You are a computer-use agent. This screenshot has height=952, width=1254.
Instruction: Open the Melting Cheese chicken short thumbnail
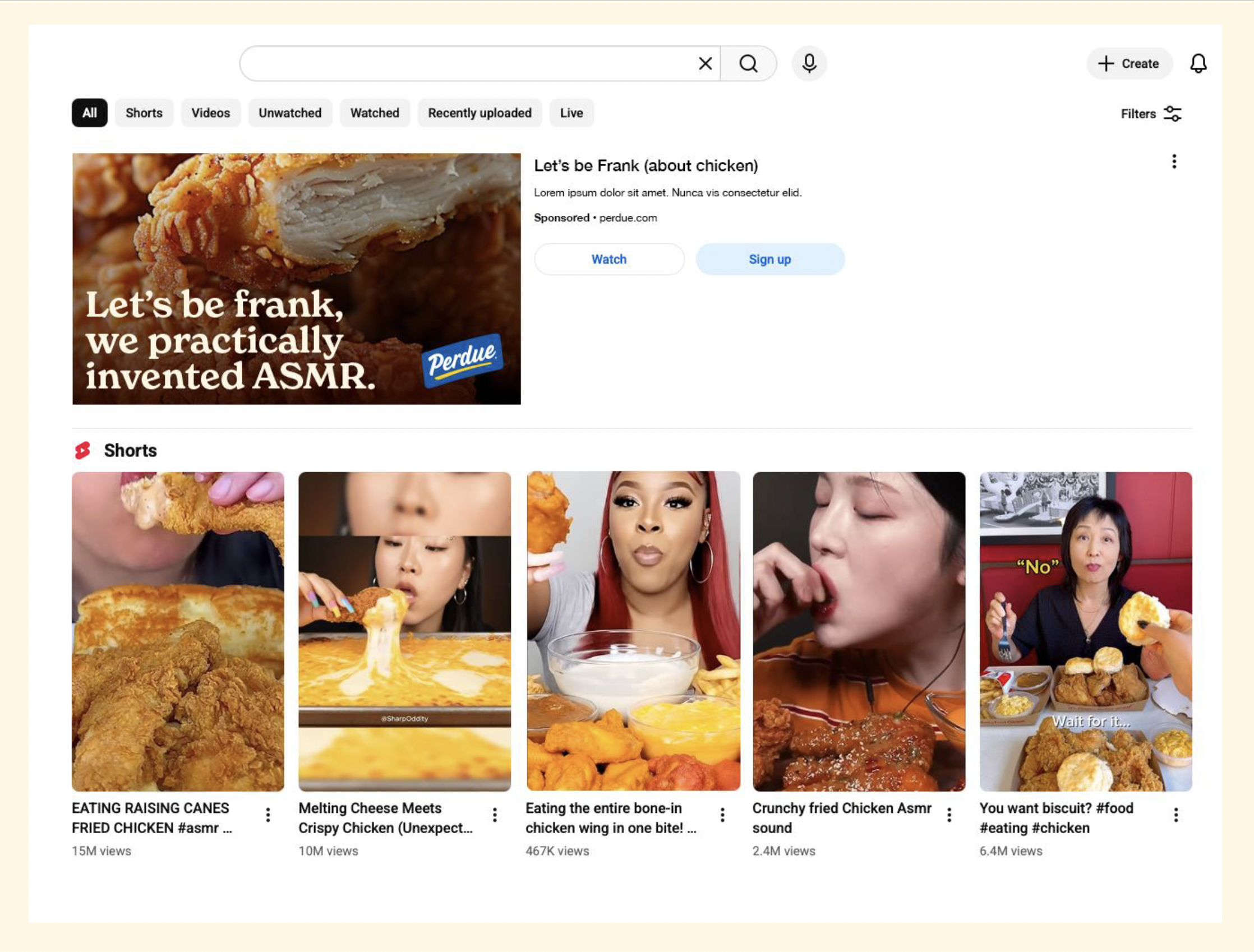point(405,631)
